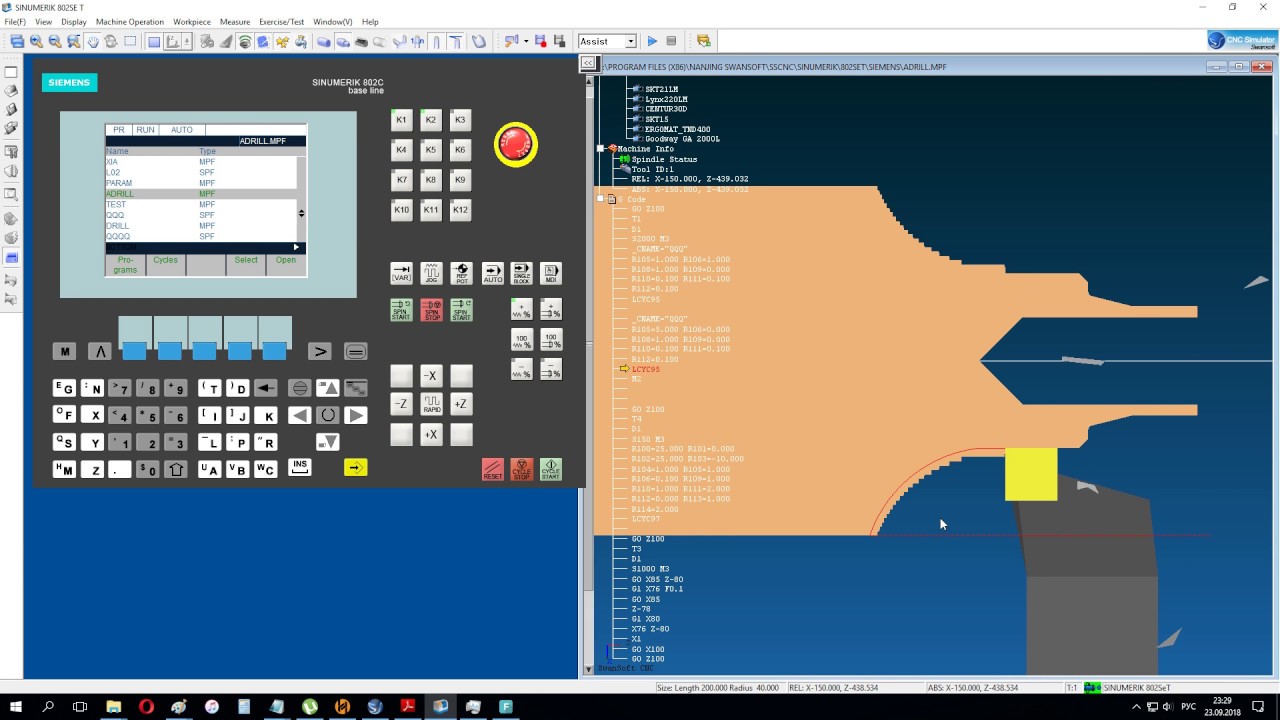The height and width of the screenshot is (720, 1280).
Task: Click the red SPIN STOP key
Action: coord(431,310)
